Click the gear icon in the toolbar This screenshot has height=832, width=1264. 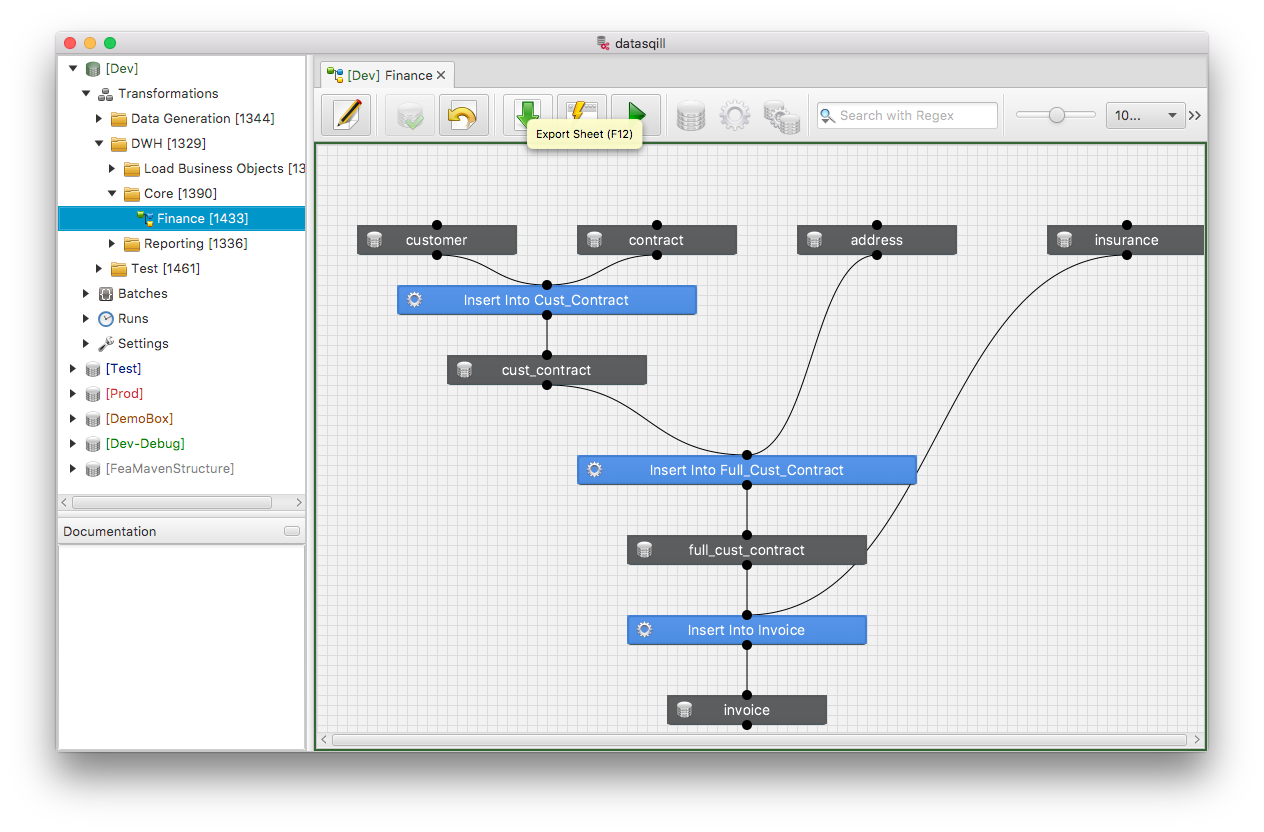tap(735, 116)
